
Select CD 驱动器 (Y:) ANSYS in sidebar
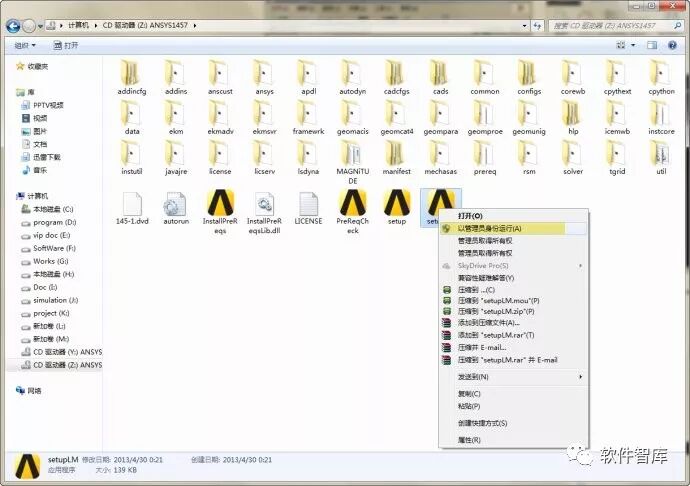point(62,352)
